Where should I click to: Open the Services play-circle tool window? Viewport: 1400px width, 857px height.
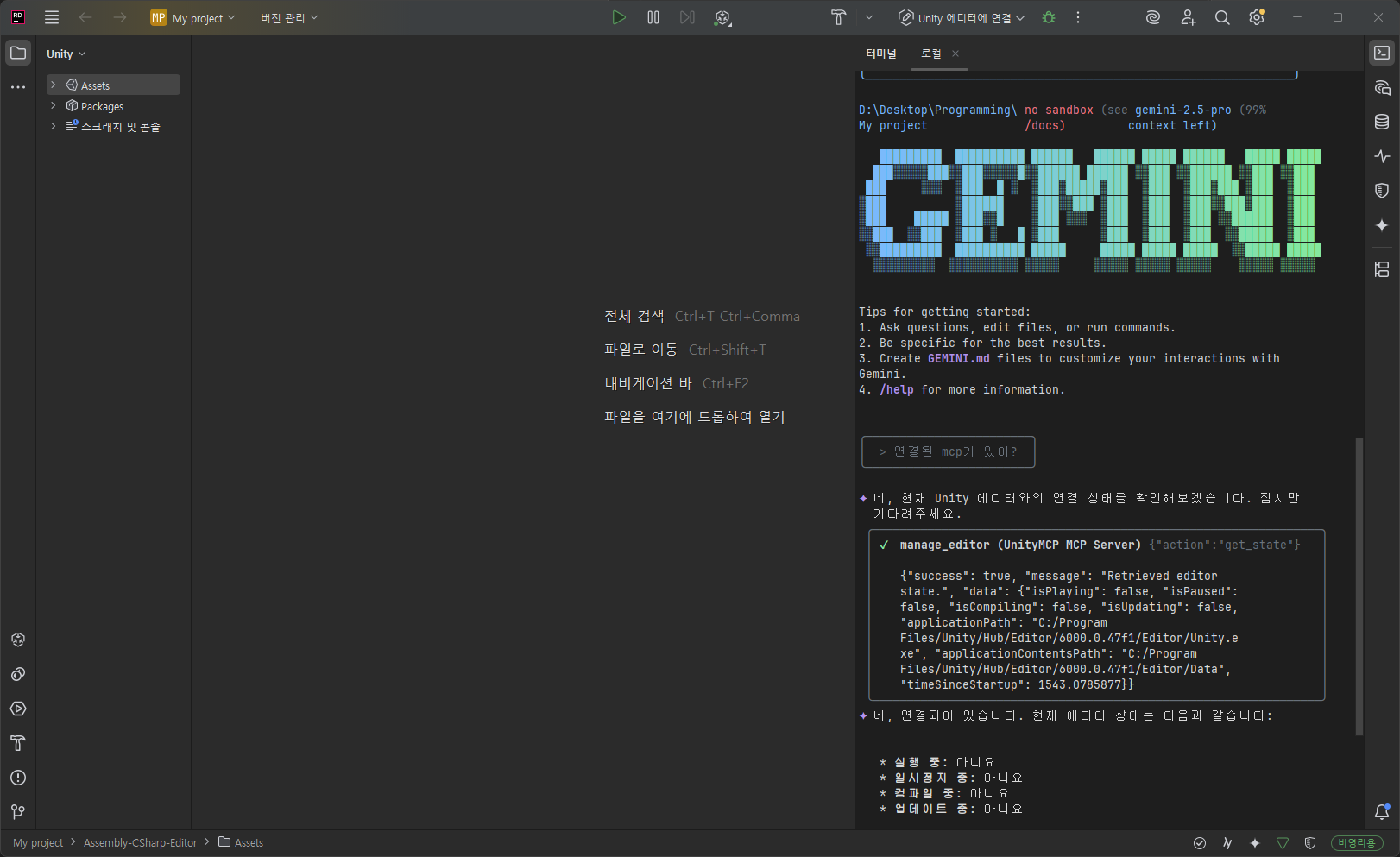coord(18,709)
